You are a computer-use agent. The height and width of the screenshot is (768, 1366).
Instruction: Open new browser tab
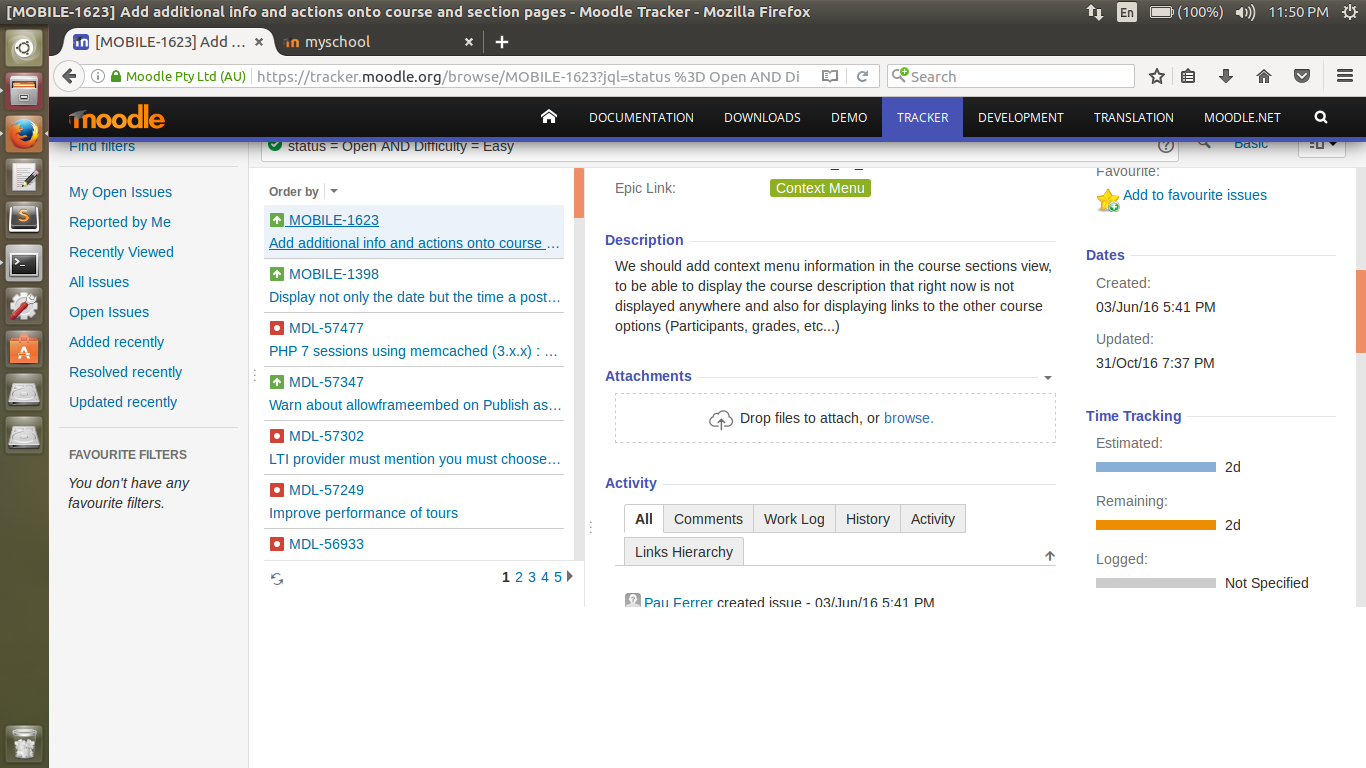pyautogui.click(x=502, y=42)
